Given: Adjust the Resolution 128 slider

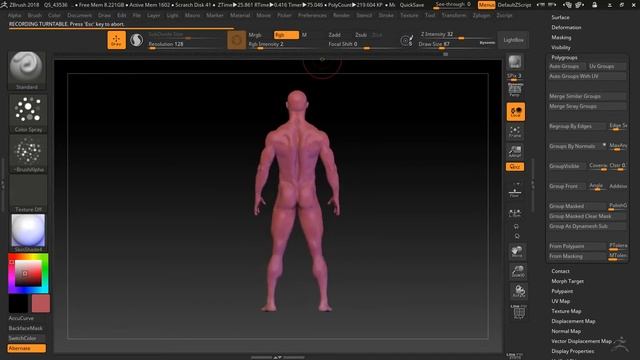Looking at the screenshot, I should pyautogui.click(x=186, y=44).
